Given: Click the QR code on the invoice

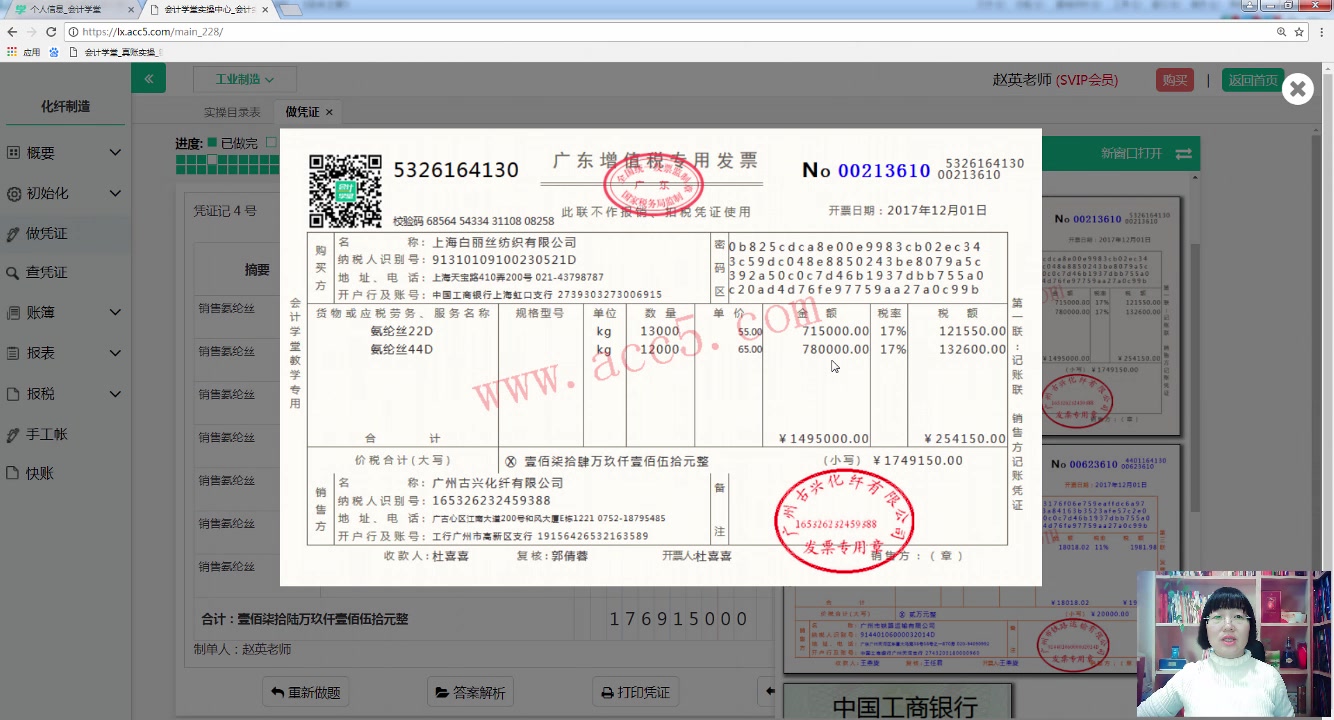Looking at the screenshot, I should (345, 191).
